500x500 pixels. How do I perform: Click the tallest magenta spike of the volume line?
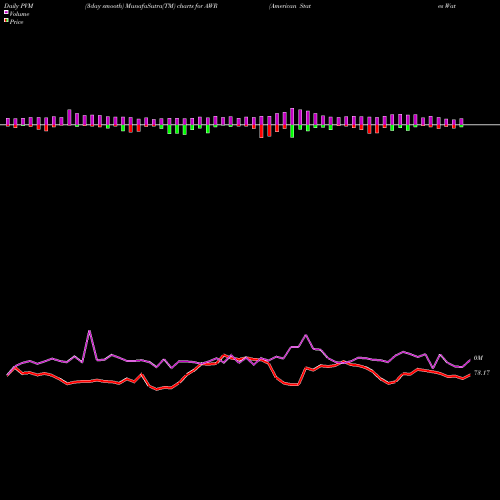point(89,331)
